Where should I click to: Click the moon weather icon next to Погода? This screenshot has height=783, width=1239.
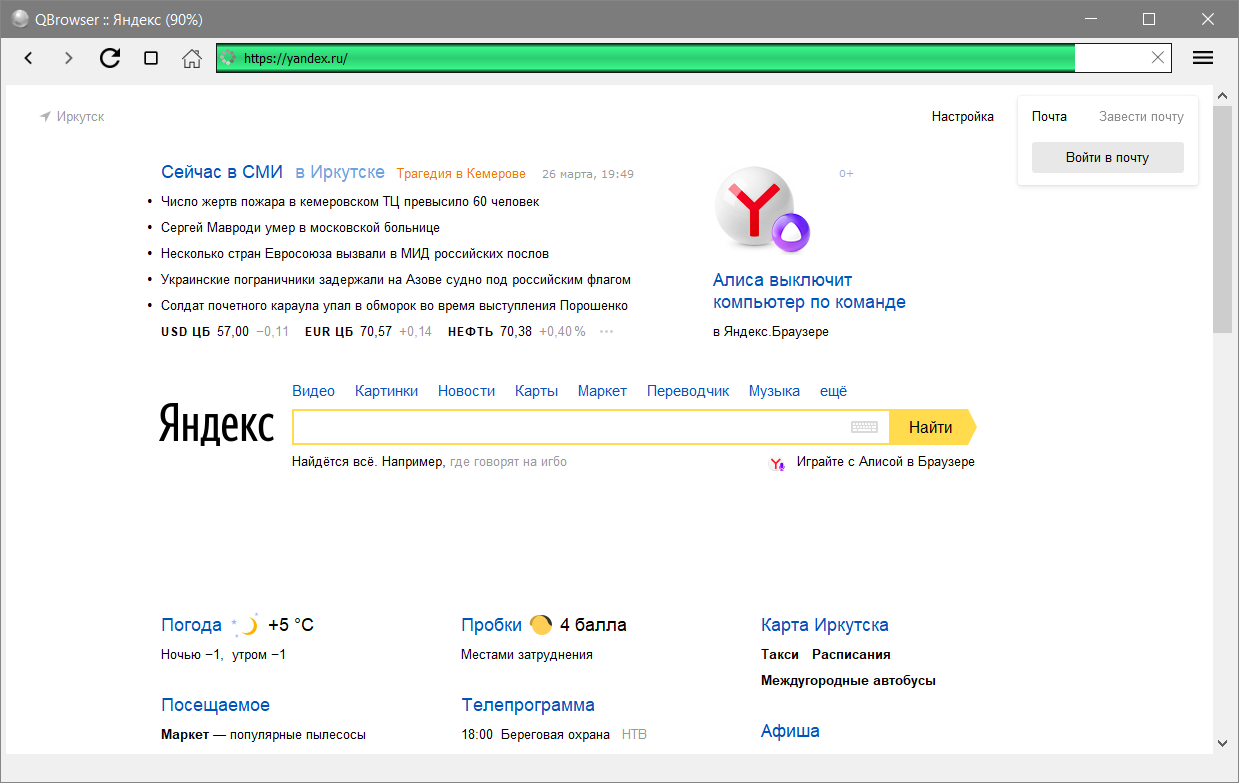[245, 625]
